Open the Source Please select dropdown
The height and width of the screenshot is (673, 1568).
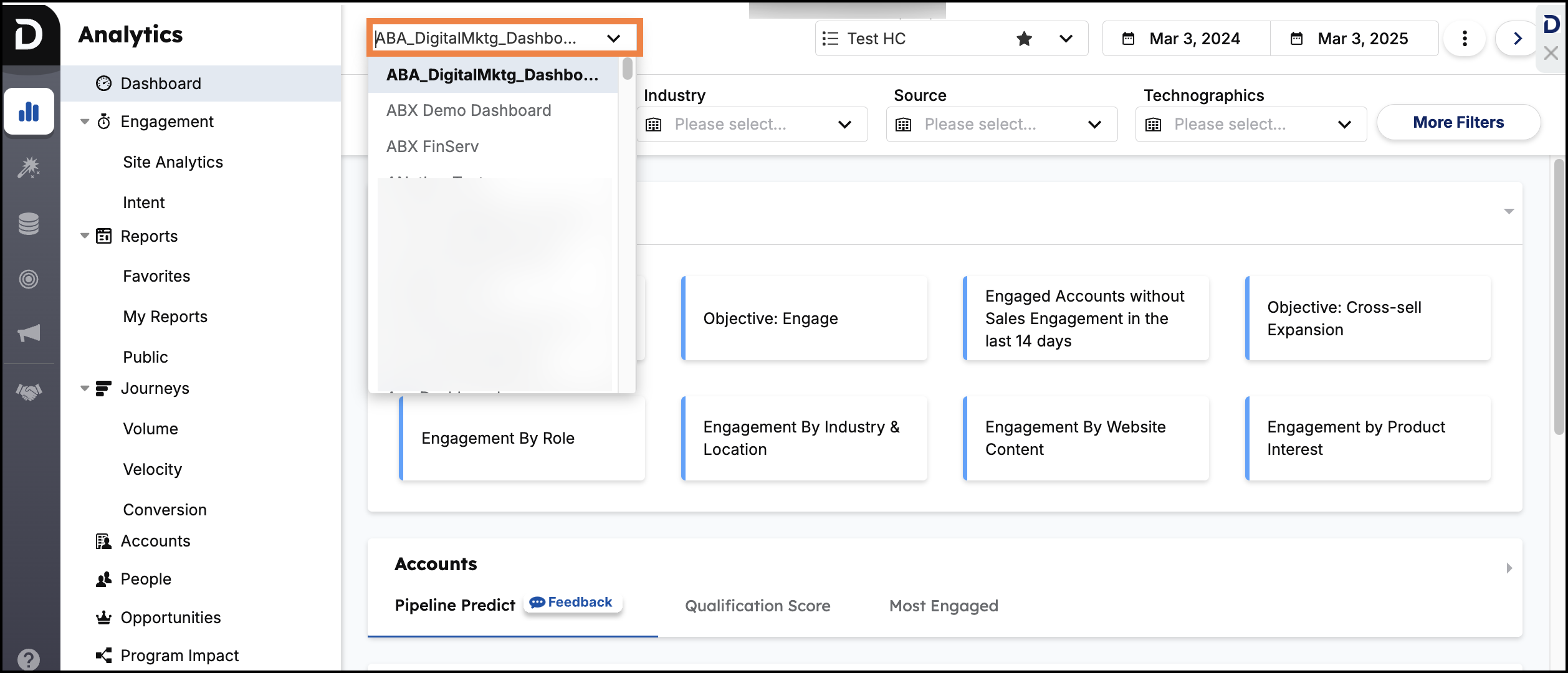tap(1002, 124)
